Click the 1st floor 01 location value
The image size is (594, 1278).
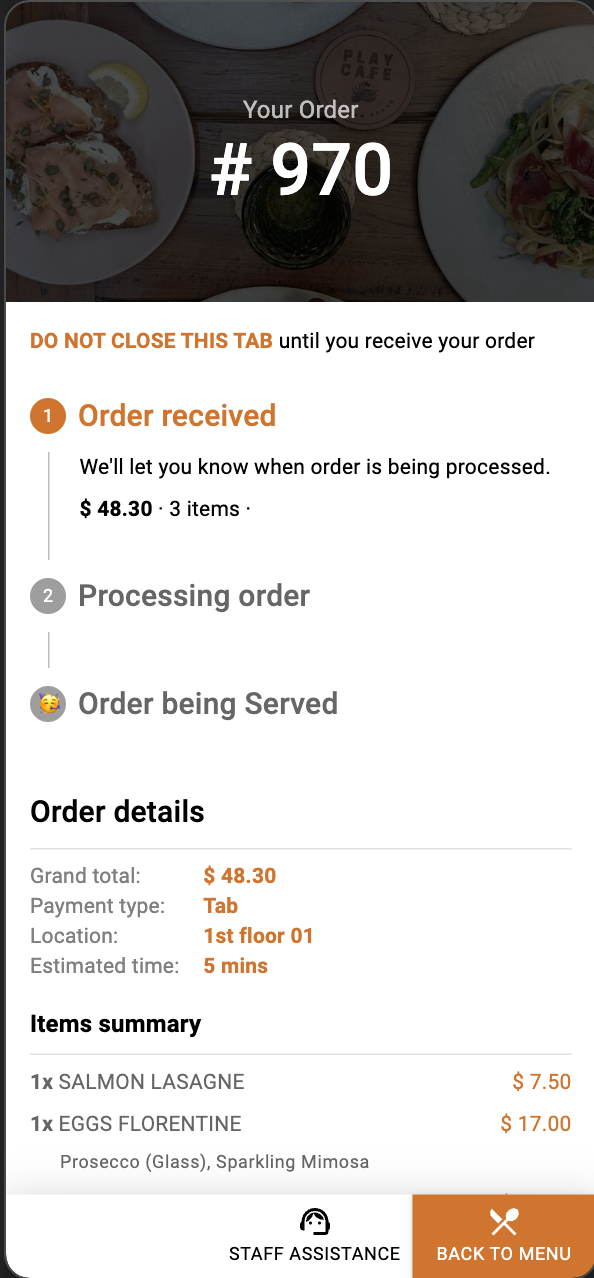pyautogui.click(x=258, y=936)
